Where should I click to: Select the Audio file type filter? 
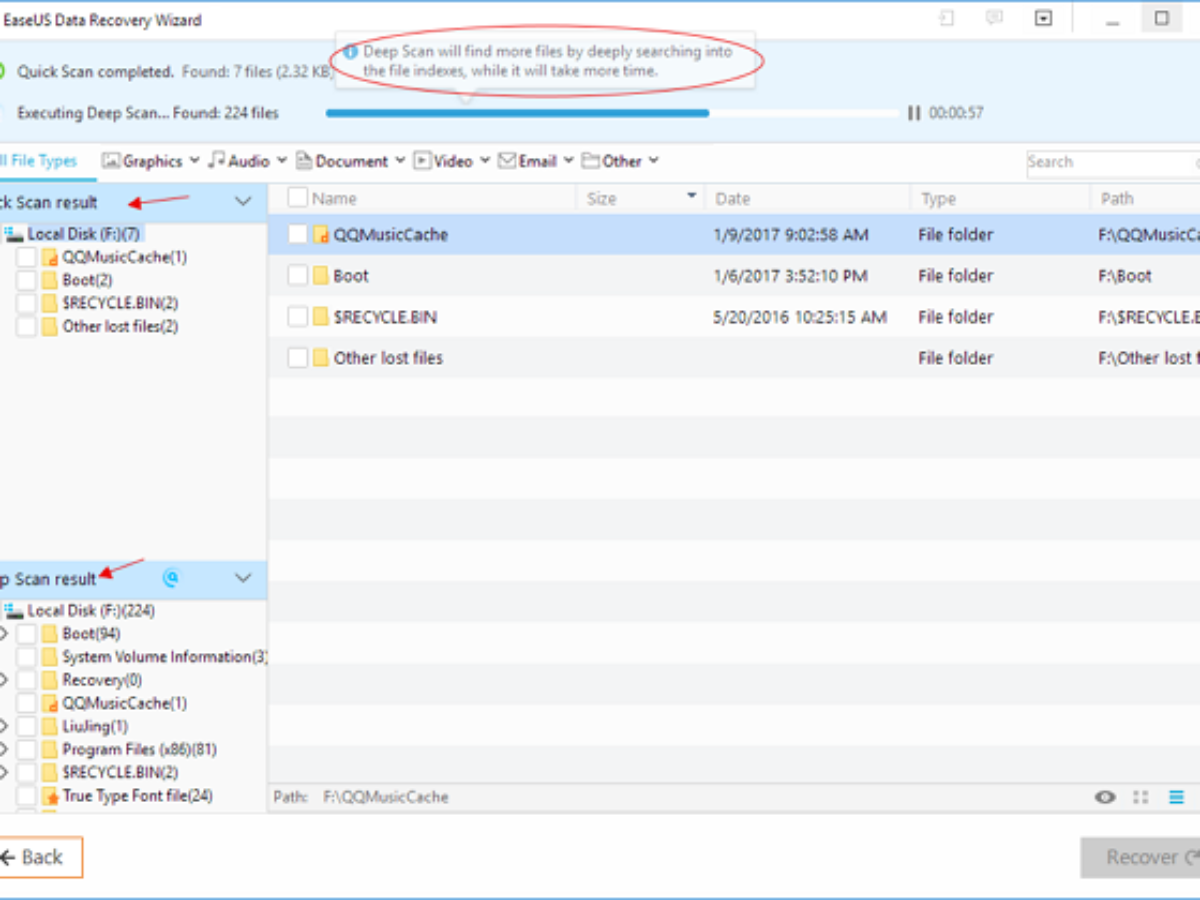point(238,161)
